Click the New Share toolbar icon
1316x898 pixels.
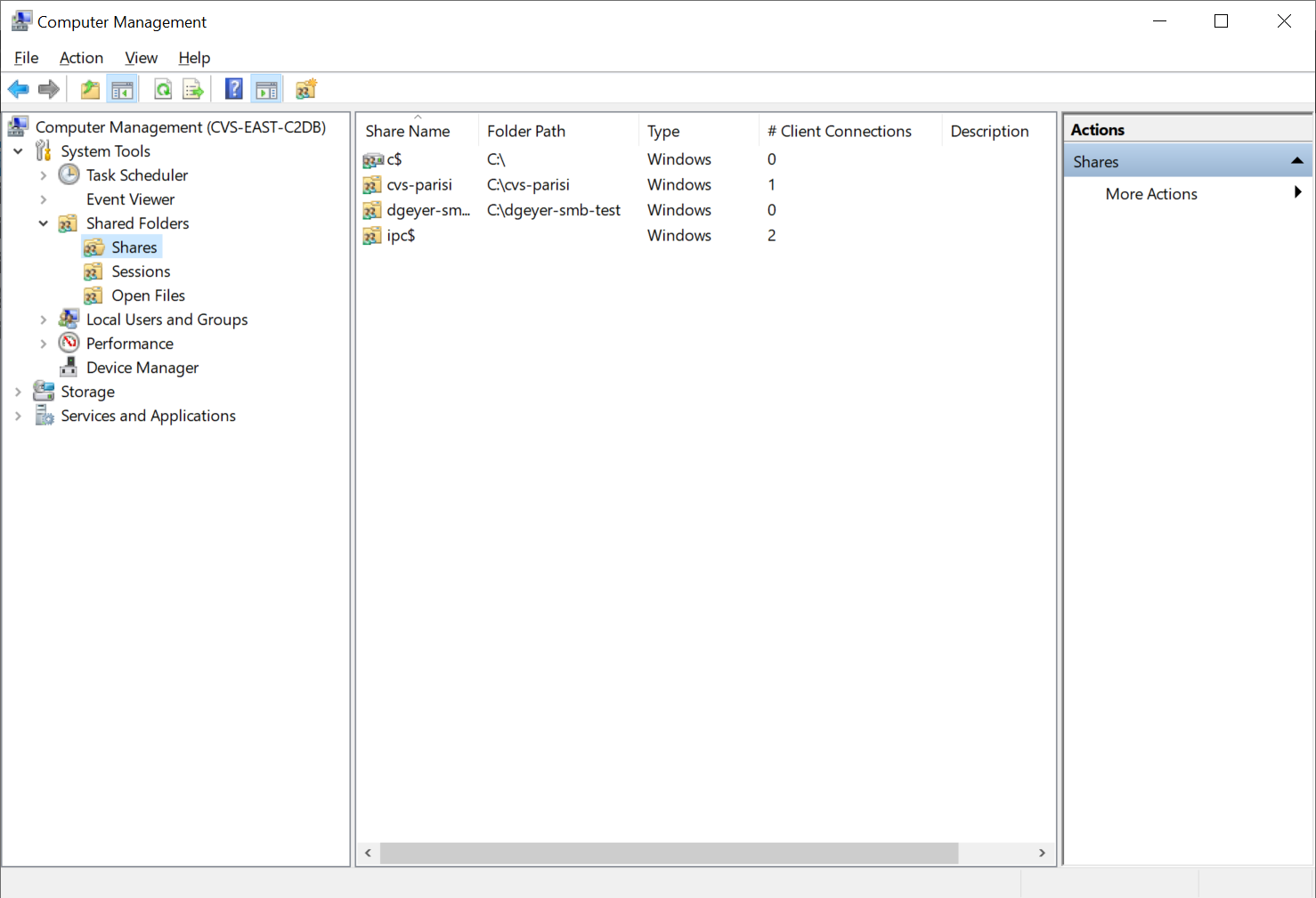(x=306, y=89)
